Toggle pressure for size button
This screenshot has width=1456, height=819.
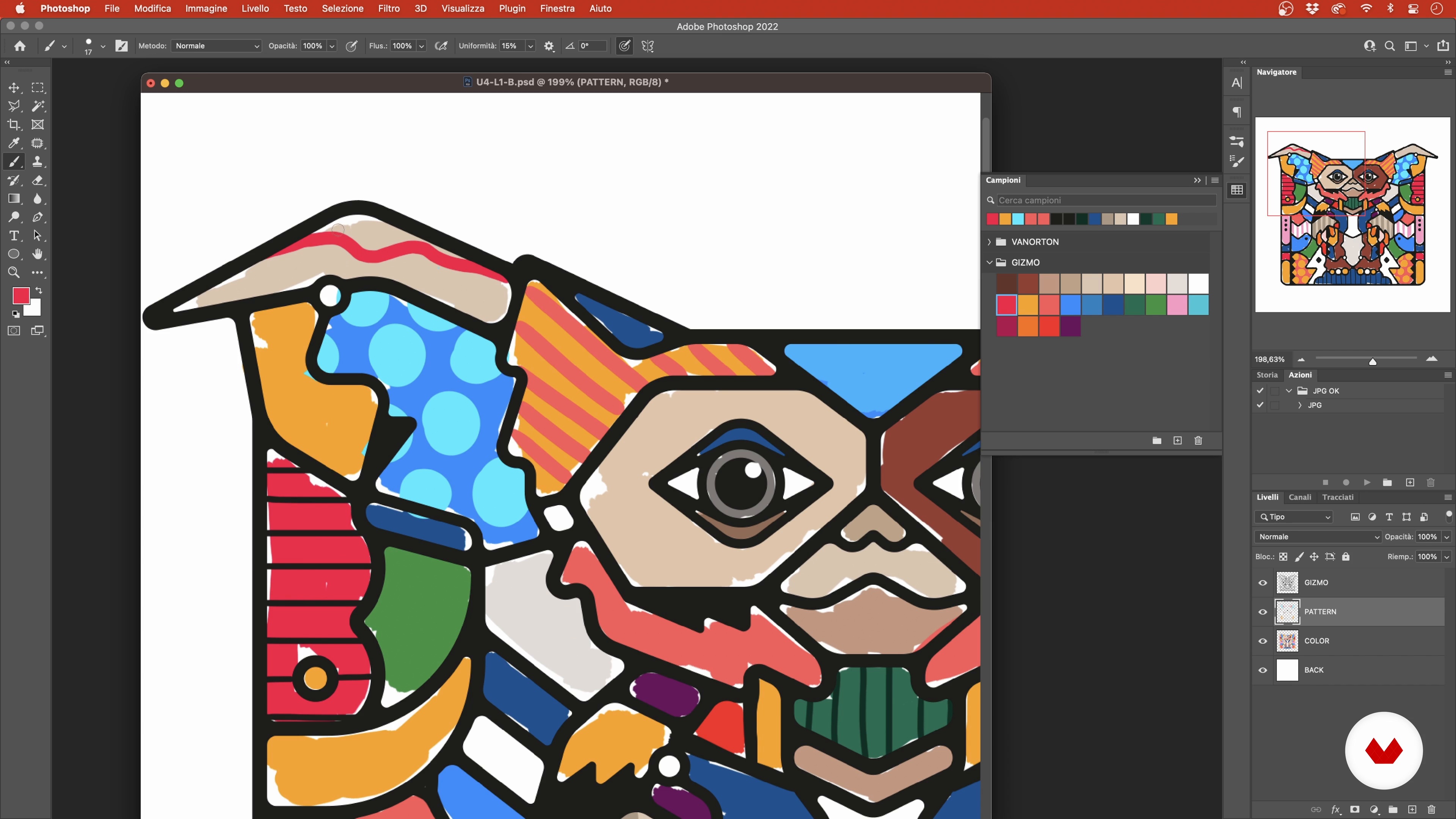click(624, 46)
